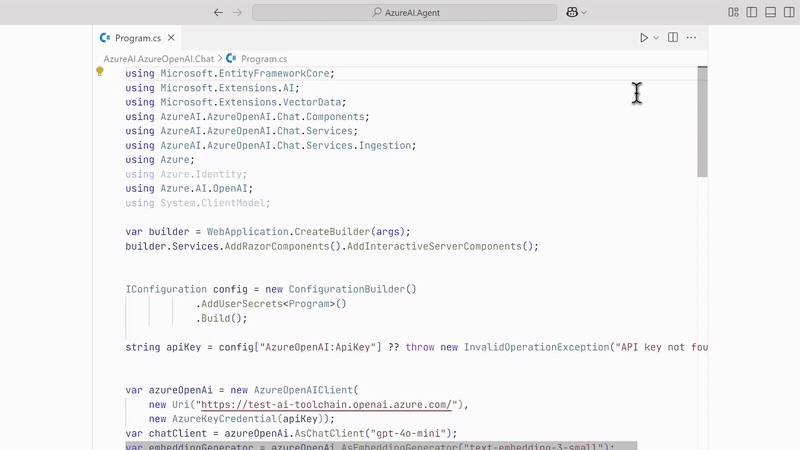The width and height of the screenshot is (800, 450).
Task: Click the text 'Microsoft.EntityFrameworkCore'
Action: coord(245,73)
